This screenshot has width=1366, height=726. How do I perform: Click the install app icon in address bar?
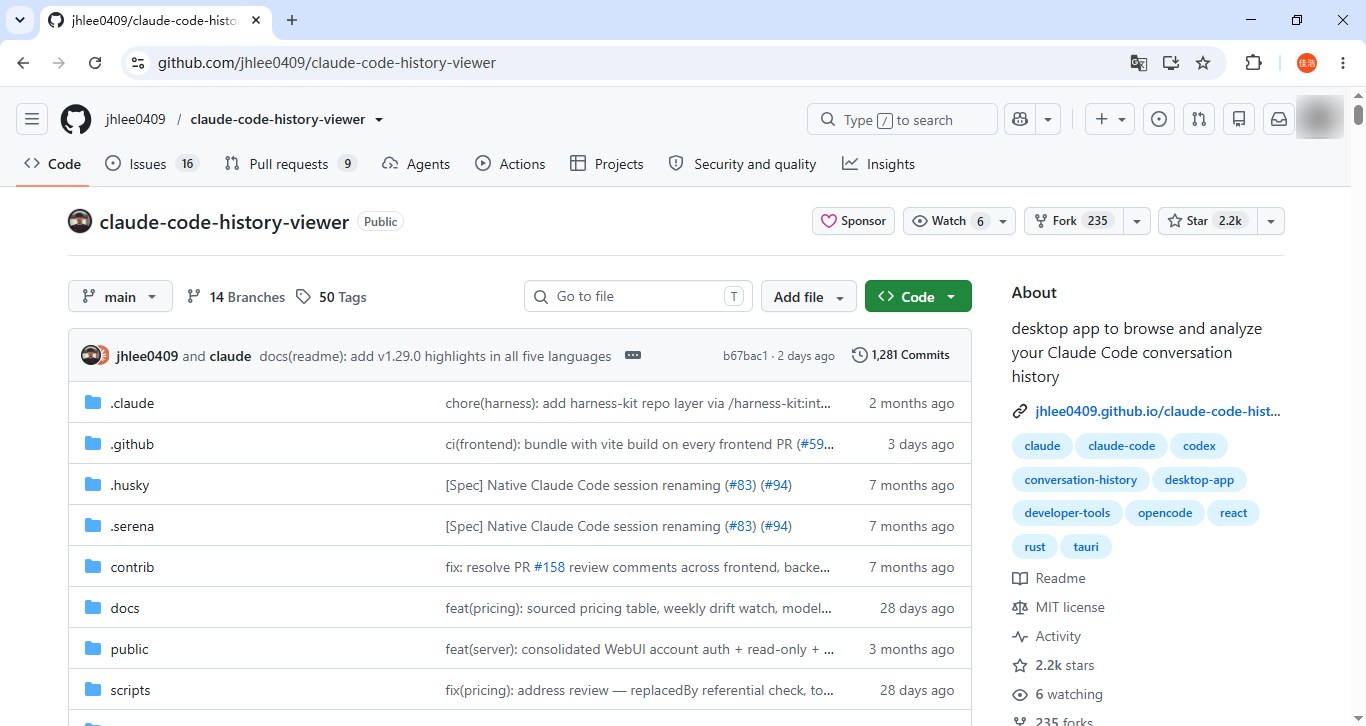1171,63
